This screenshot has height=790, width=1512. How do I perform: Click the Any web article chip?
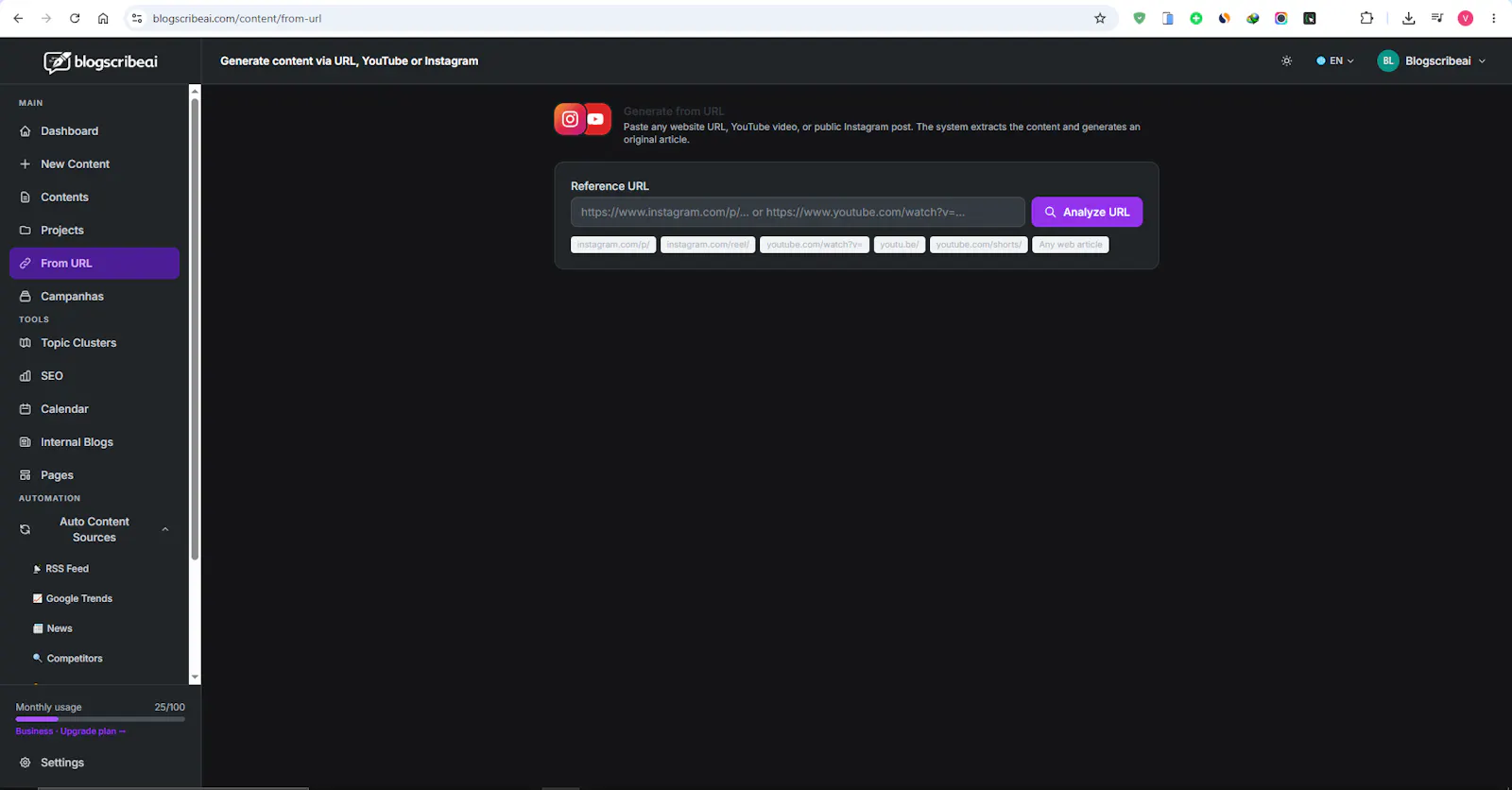tap(1071, 245)
